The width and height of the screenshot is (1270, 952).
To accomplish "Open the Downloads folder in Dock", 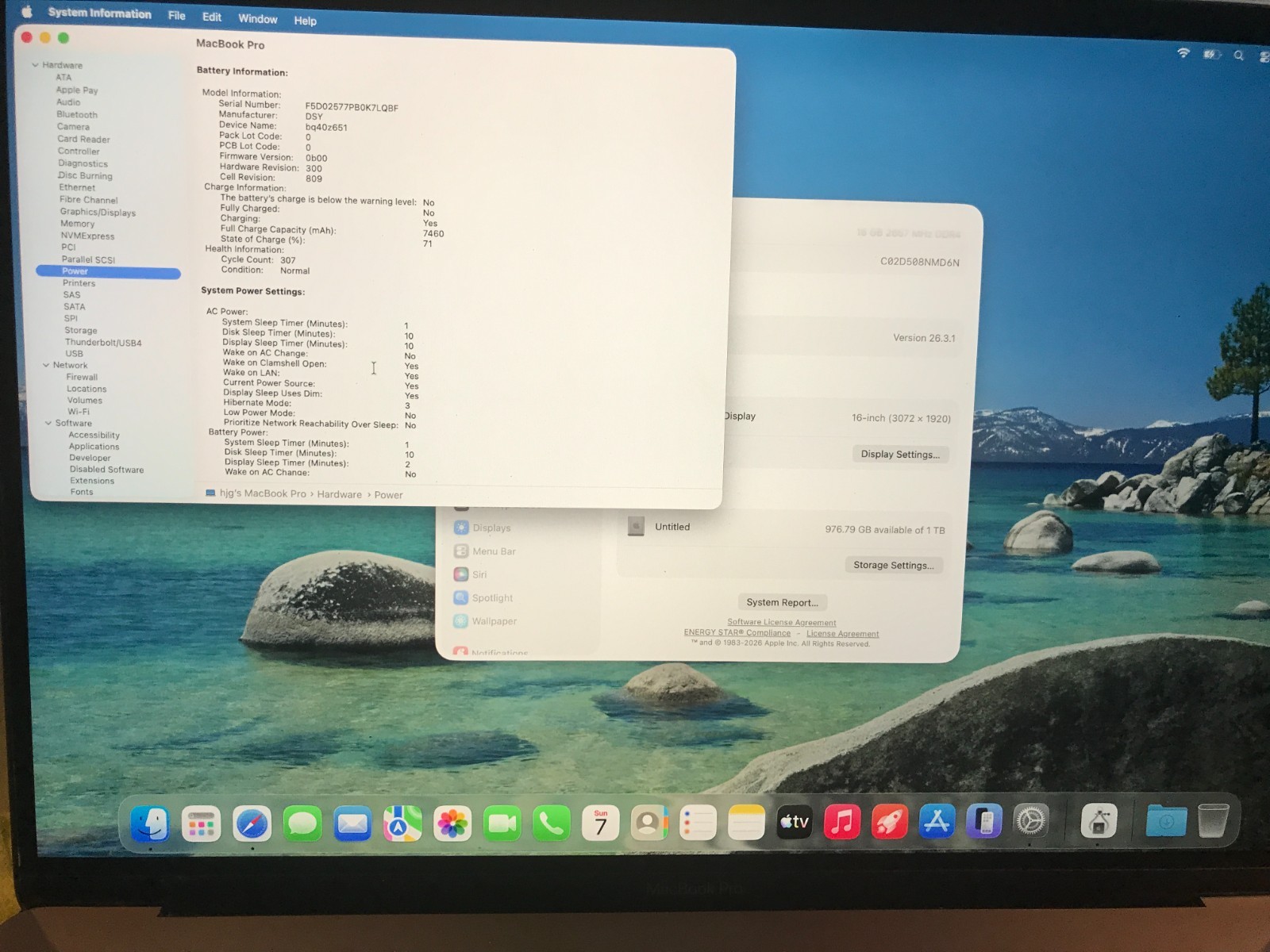I will [1166, 820].
